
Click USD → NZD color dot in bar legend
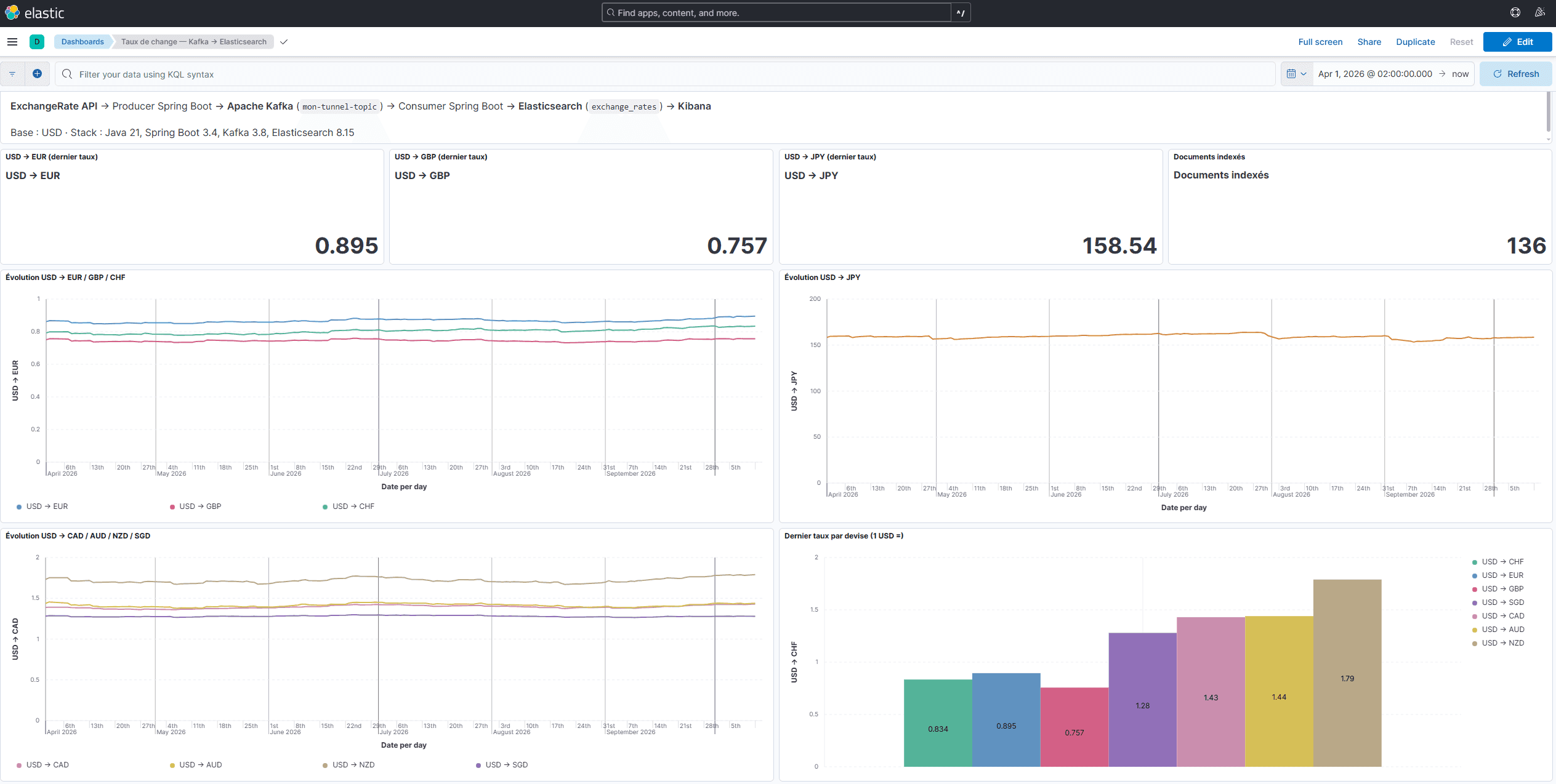point(1474,644)
